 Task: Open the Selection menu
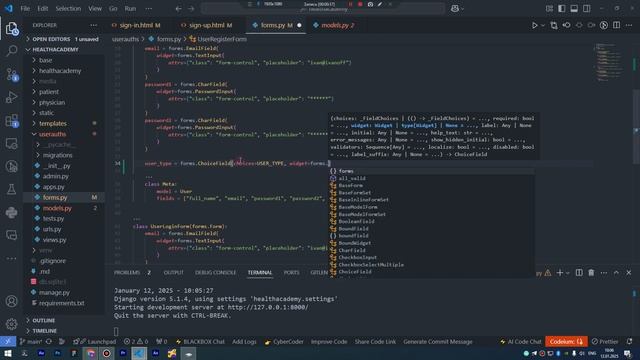[x=68, y=9]
